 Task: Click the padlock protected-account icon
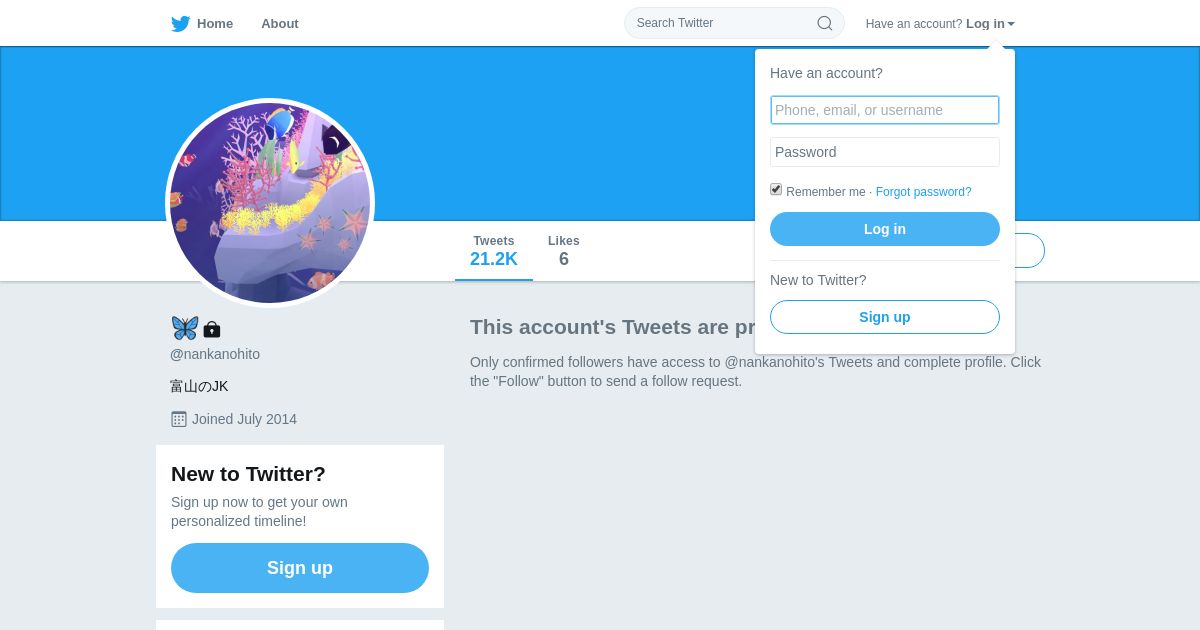212,329
